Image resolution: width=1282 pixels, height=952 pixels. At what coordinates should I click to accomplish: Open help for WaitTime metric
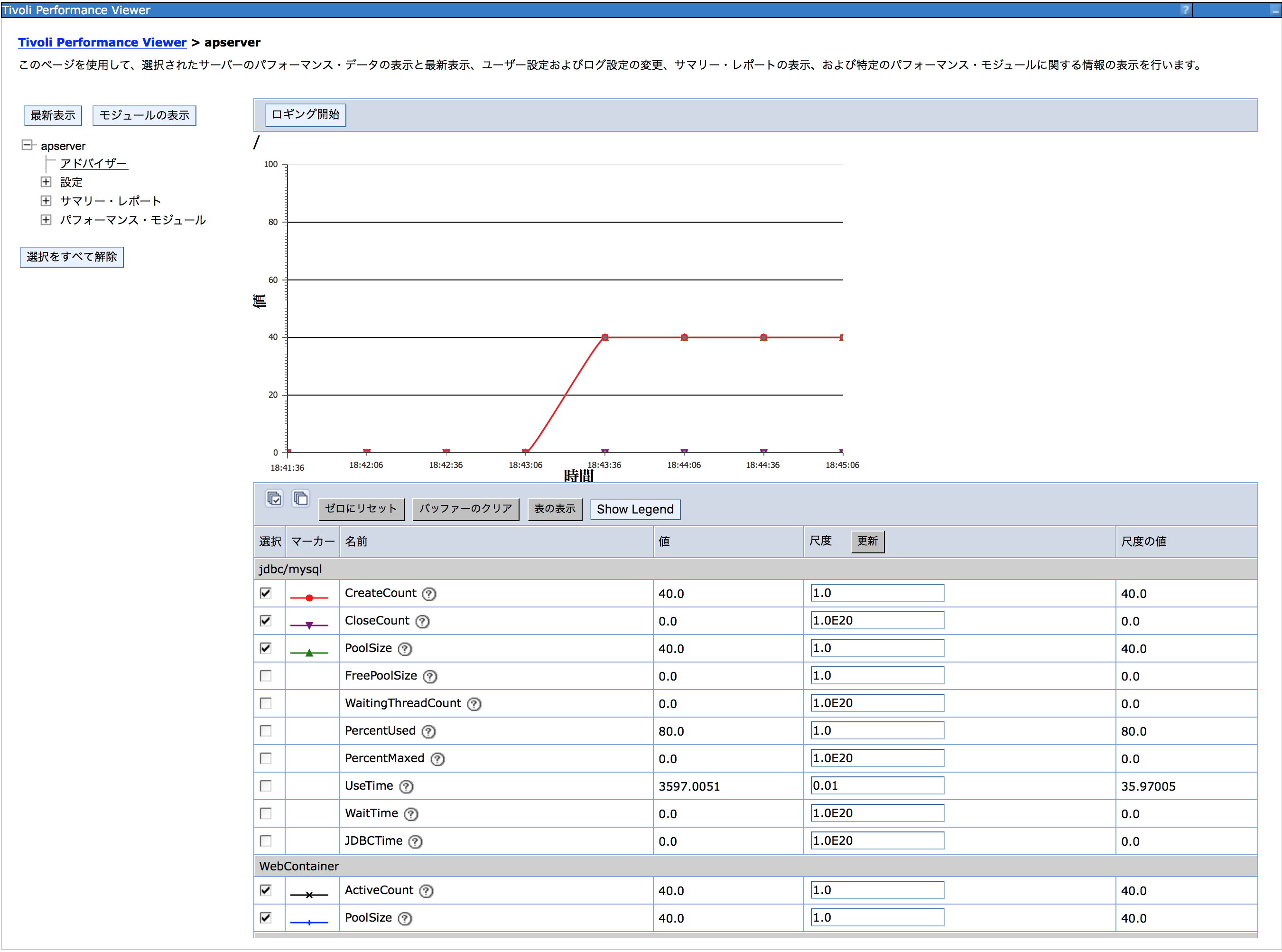click(x=411, y=814)
